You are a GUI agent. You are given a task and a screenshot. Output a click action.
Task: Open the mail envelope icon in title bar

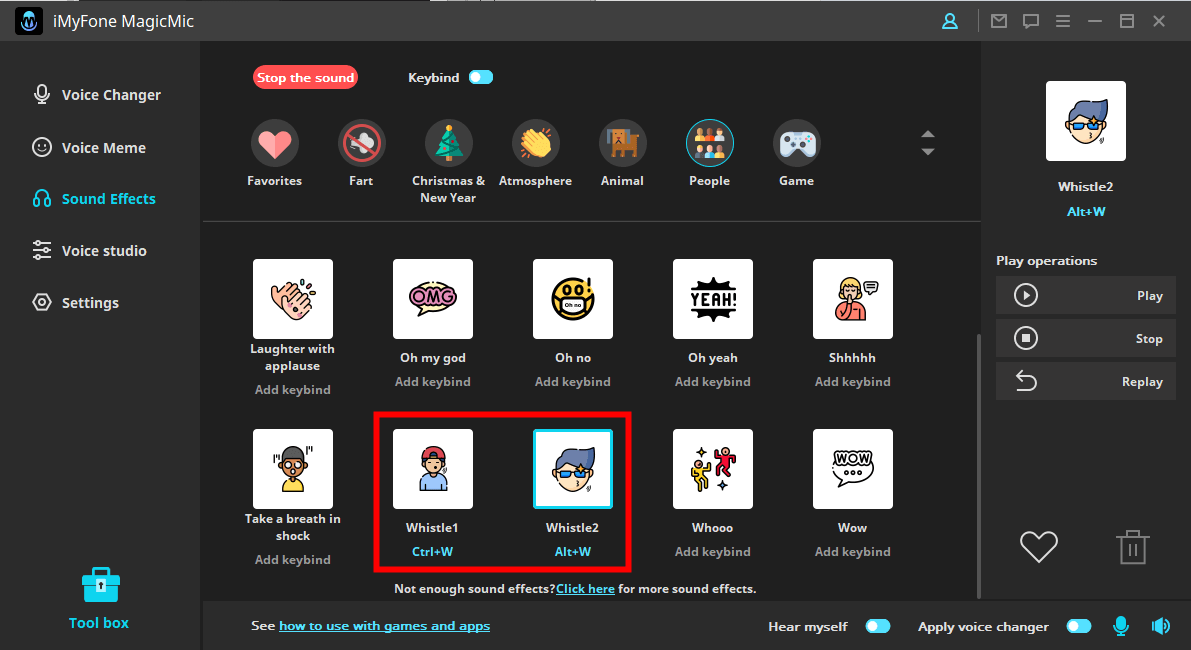999,21
